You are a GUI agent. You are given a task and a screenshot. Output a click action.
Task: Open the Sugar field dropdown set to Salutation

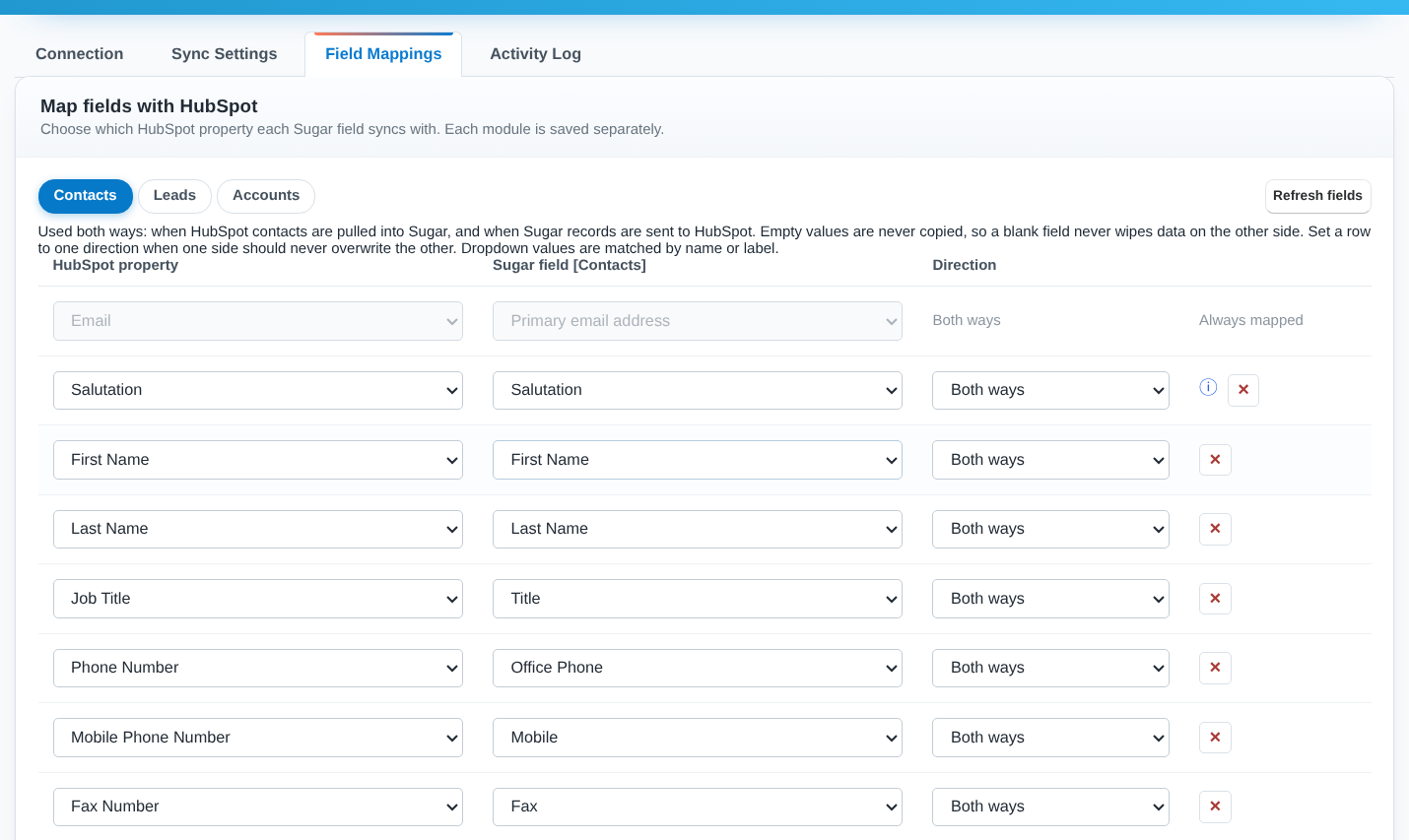[x=698, y=390]
